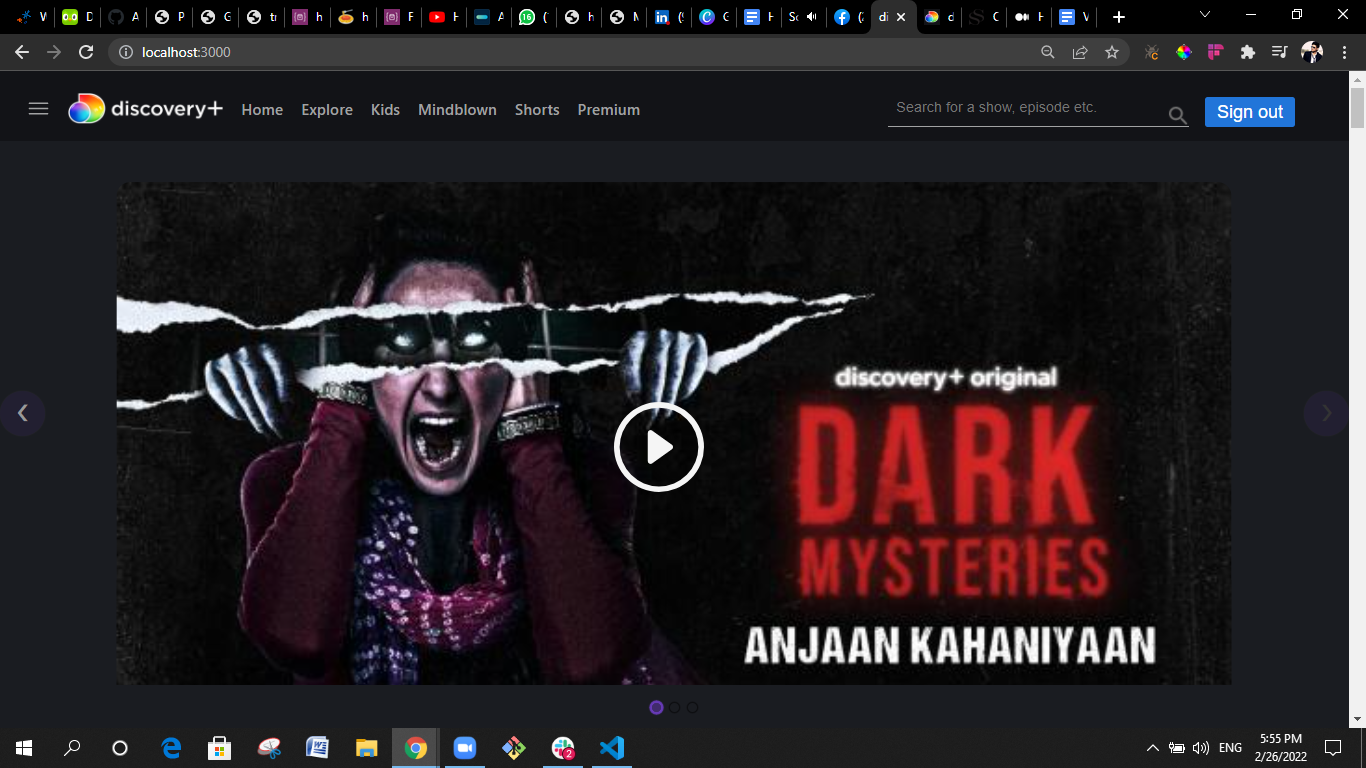Click the Dark Mysteries banner image
1366x768 pixels.
click(x=674, y=433)
